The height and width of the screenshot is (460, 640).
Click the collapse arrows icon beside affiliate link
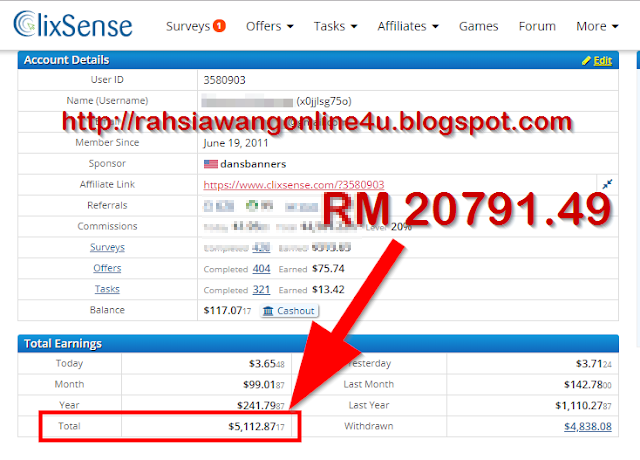607,184
